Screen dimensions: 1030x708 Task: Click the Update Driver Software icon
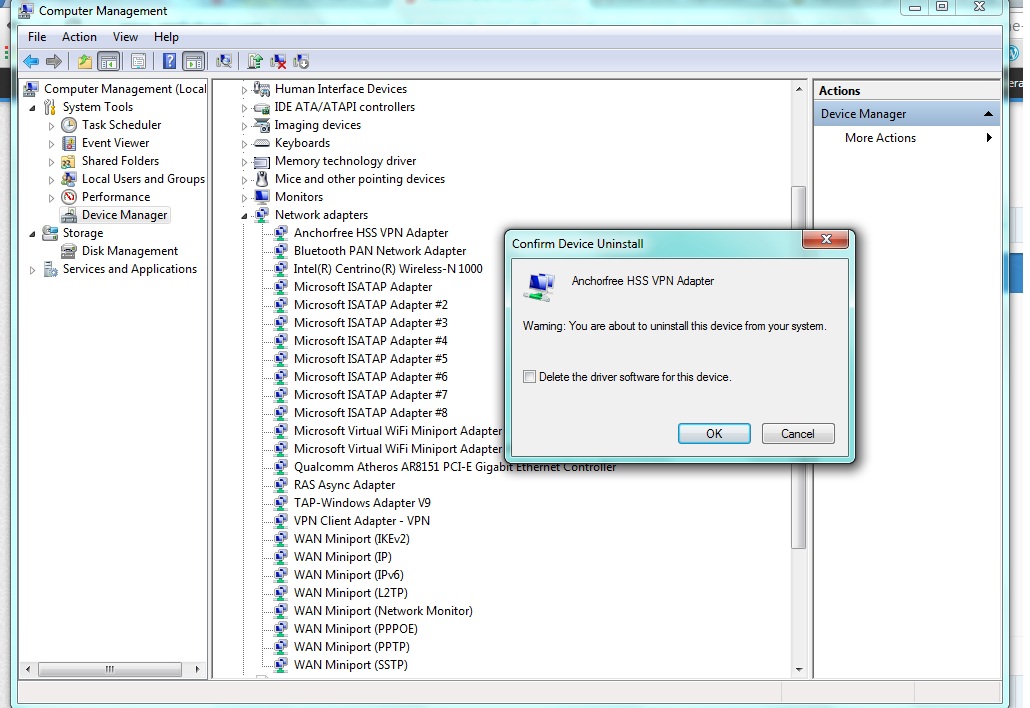click(255, 62)
